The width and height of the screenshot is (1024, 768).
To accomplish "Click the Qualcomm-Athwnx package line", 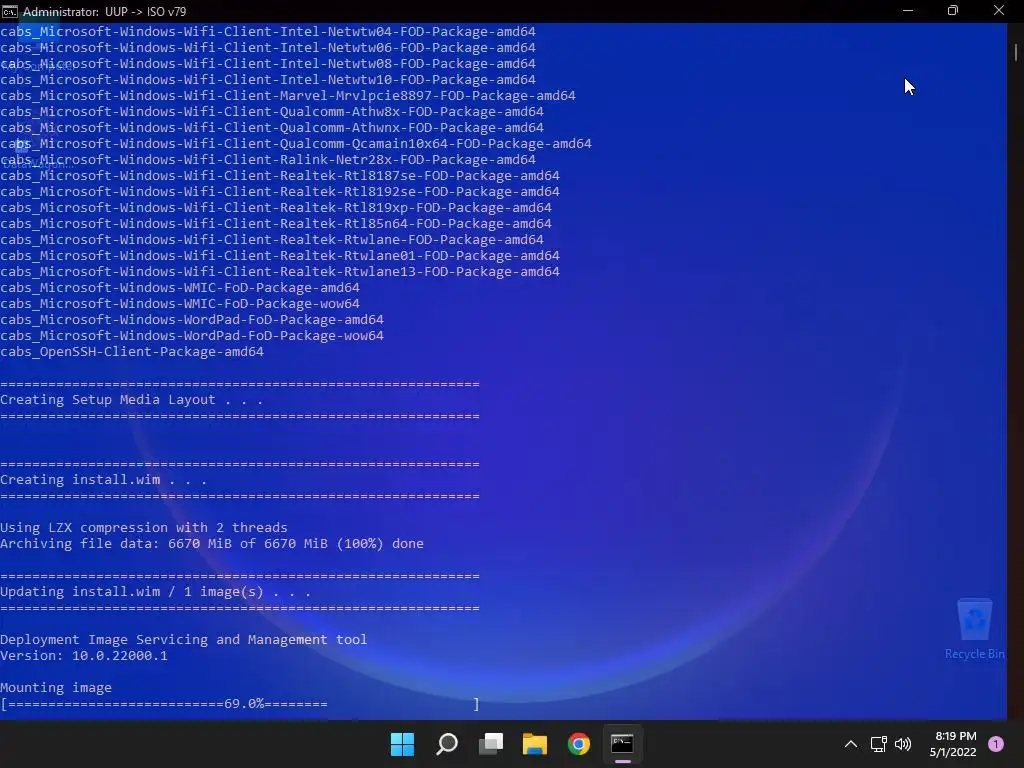I will [x=272, y=128].
